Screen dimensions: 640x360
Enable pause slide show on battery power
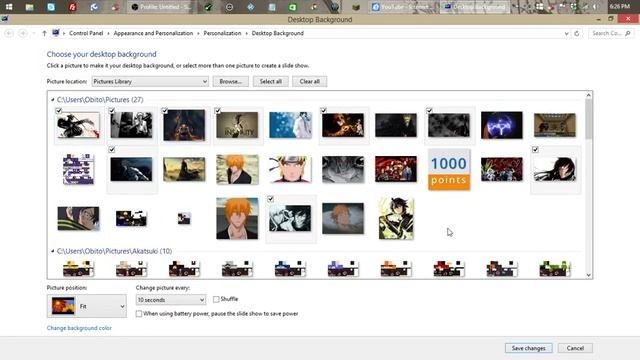pyautogui.click(x=139, y=314)
